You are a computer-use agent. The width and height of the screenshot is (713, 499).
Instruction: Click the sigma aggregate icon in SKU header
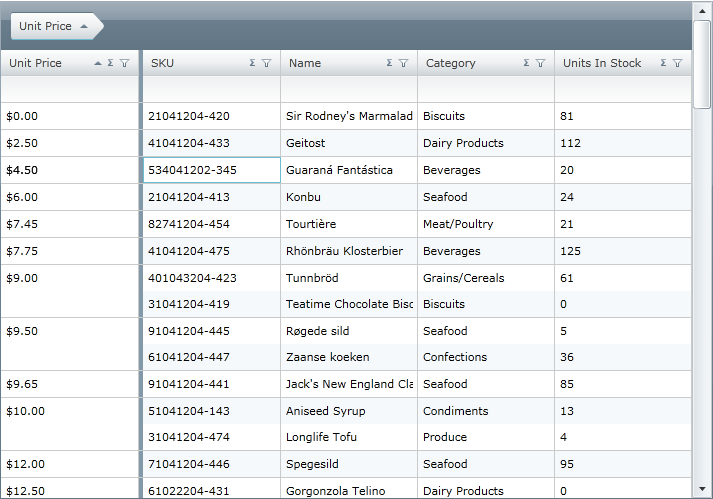point(253,63)
